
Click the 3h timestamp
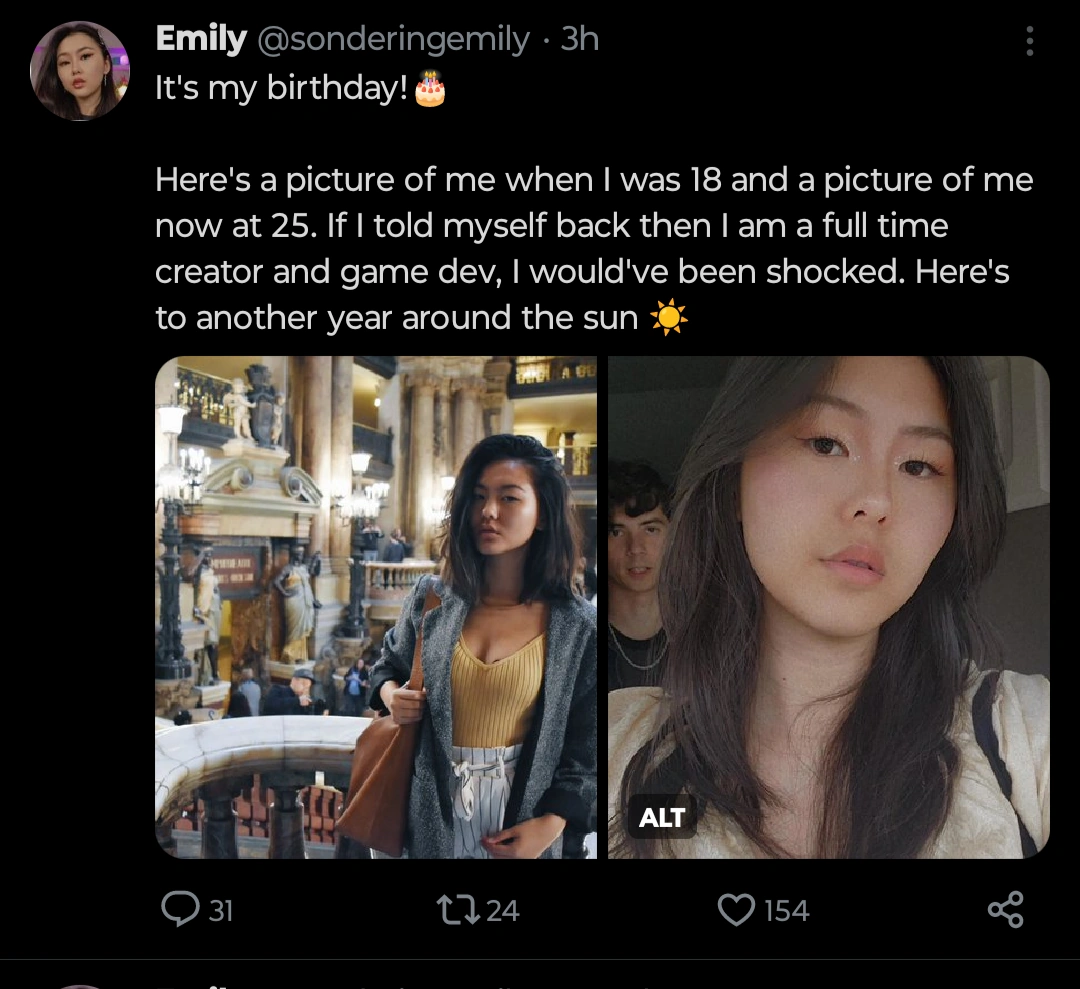(580, 39)
